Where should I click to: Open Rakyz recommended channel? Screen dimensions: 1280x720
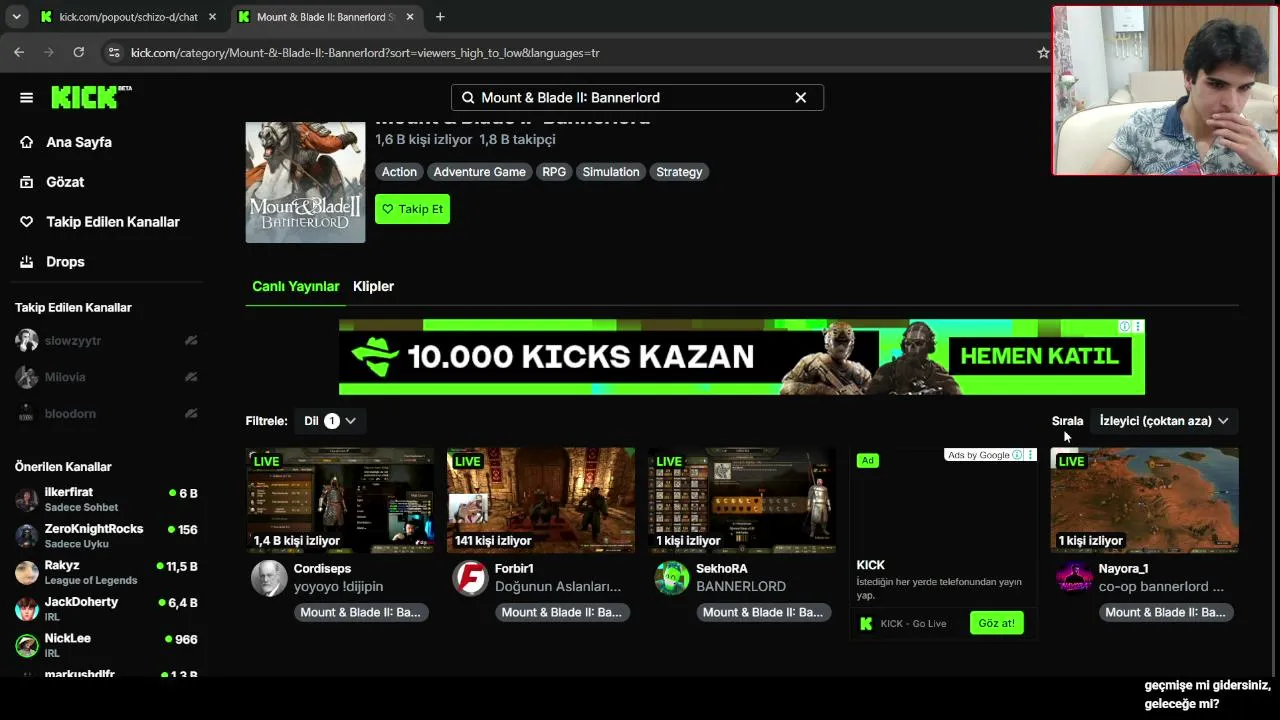(x=106, y=573)
